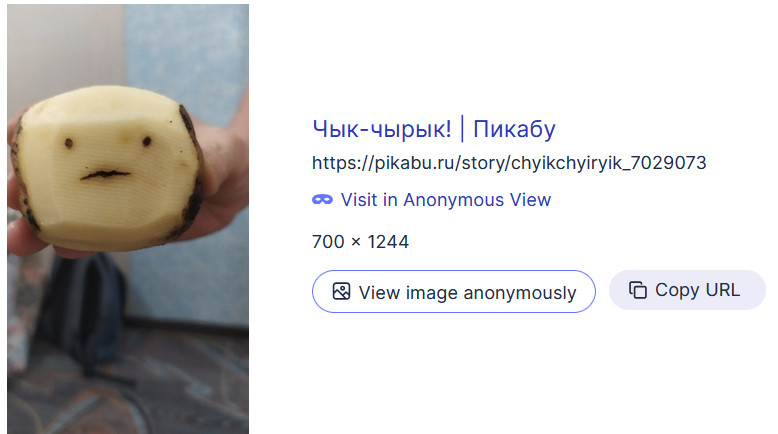778x434 pixels.
Task: Click the backpack in the photo background
Action: coord(83,312)
